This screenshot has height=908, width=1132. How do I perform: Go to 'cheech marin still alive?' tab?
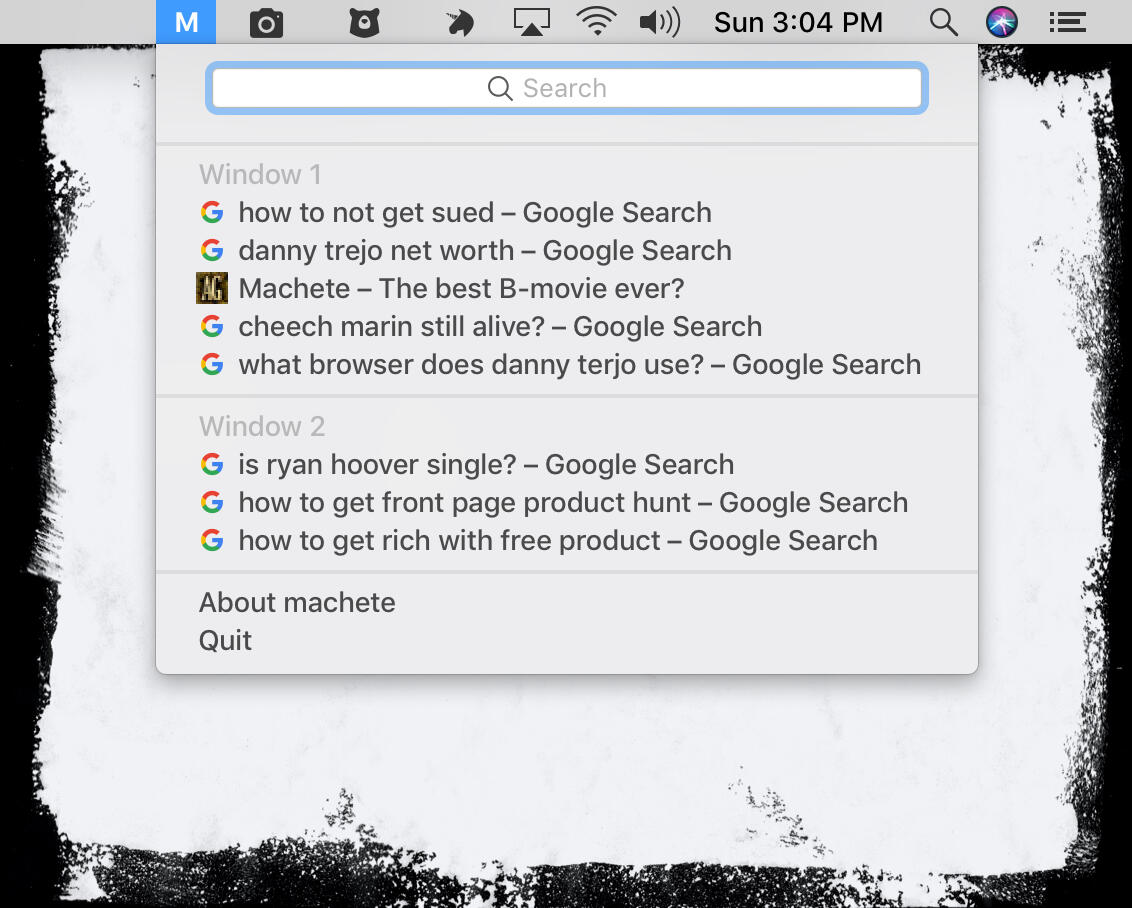click(500, 327)
